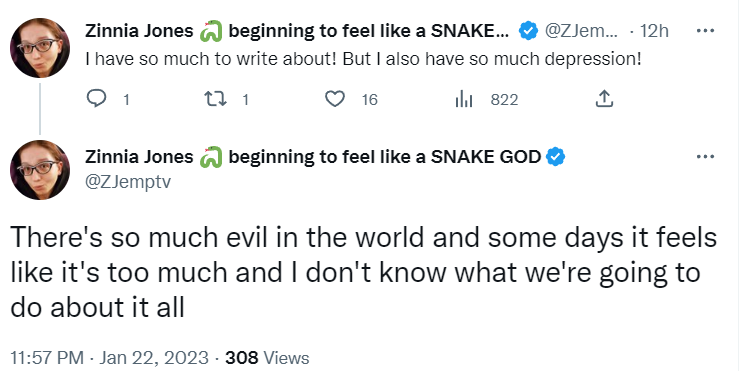
Task: Open the @ZJemptv handle link
Action: click(x=128, y=181)
